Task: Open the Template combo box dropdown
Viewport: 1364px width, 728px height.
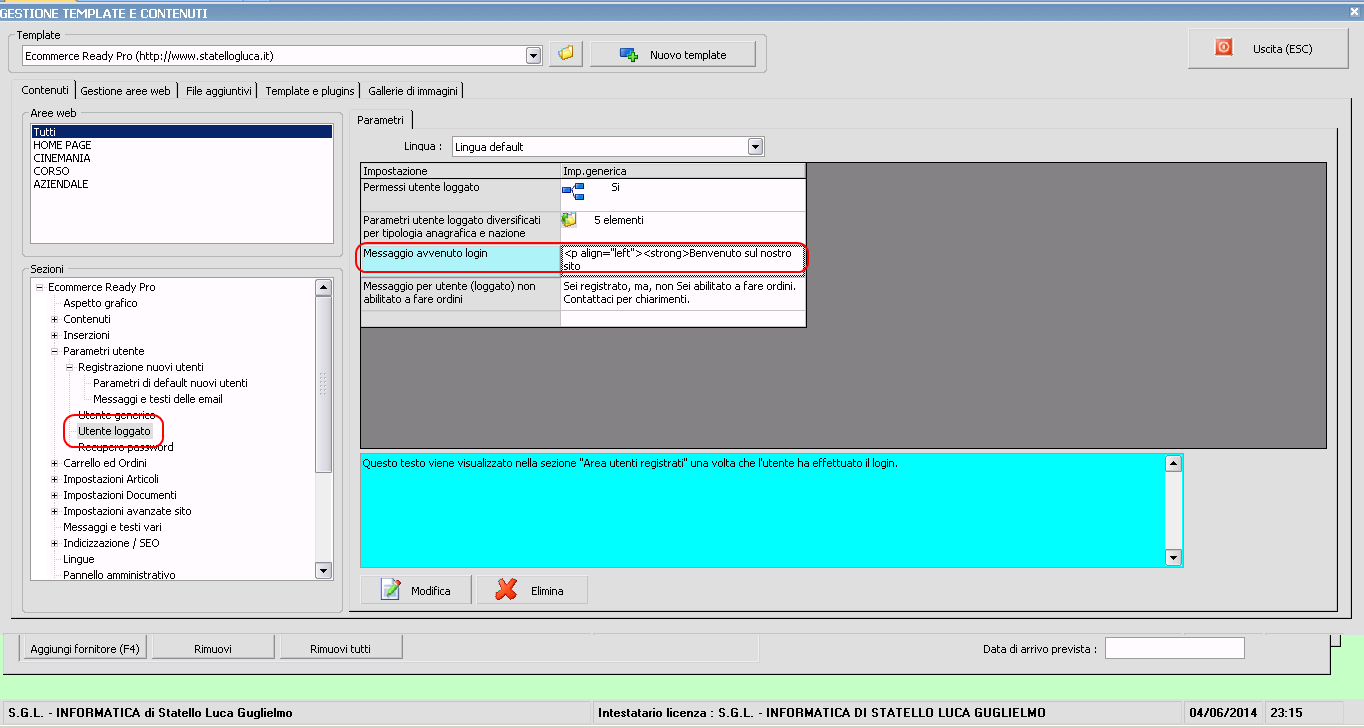Action: tap(533, 55)
